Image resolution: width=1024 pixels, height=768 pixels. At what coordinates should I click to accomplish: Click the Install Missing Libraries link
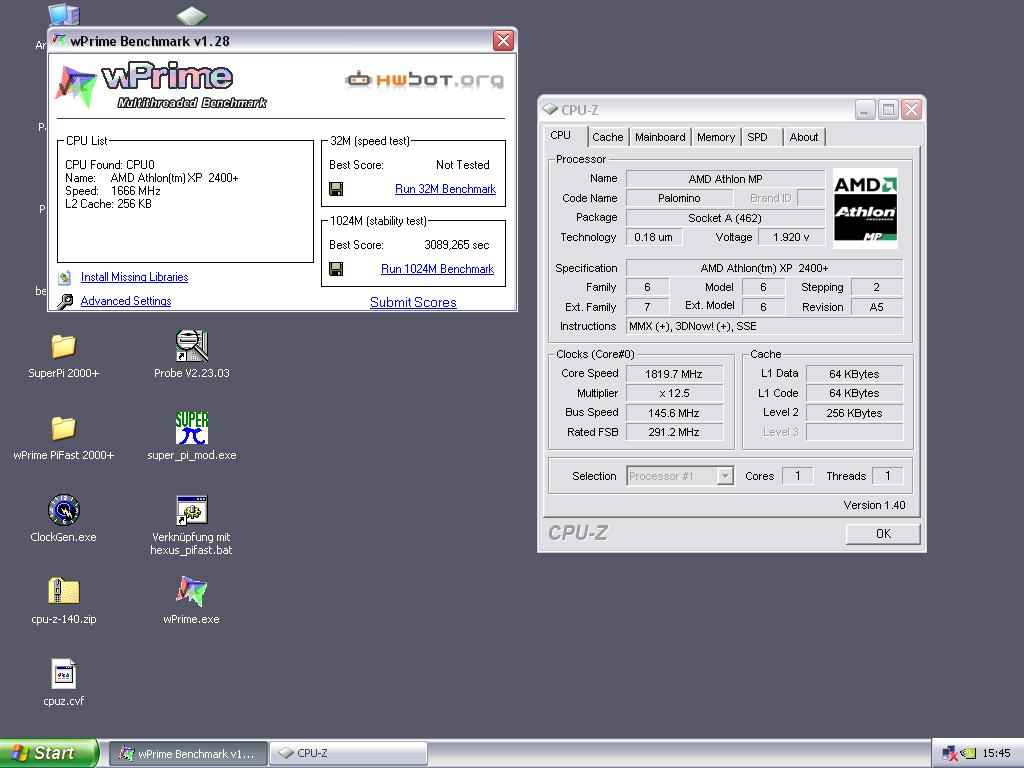tap(135, 278)
